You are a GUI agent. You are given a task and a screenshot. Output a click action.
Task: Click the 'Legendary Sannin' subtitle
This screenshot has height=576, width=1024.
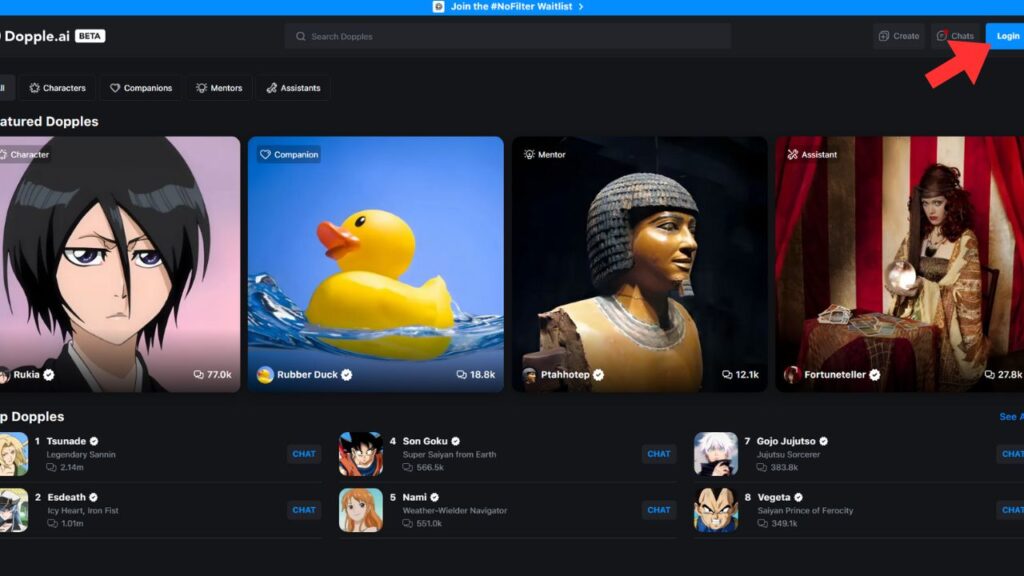pos(81,455)
